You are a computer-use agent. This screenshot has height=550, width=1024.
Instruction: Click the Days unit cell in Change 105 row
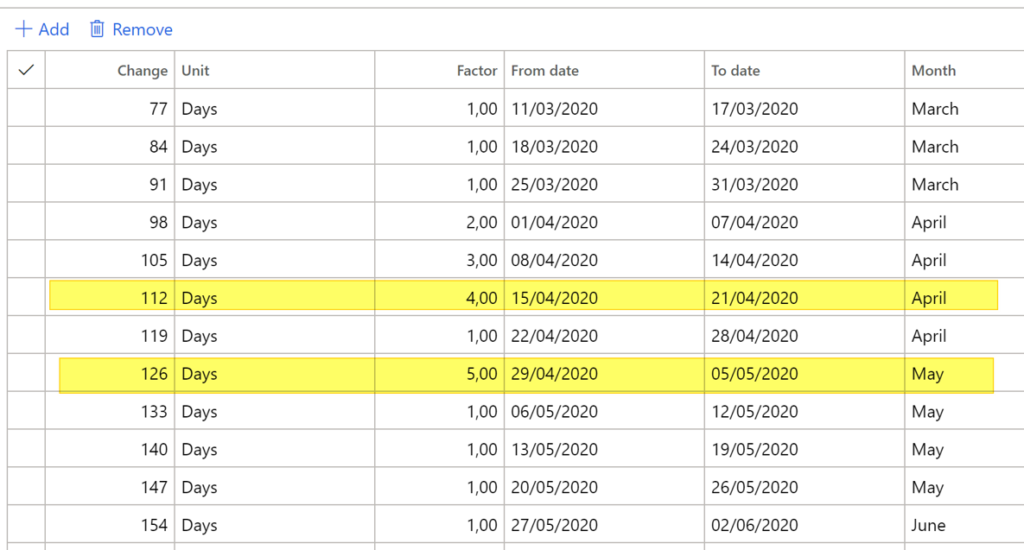(275, 260)
